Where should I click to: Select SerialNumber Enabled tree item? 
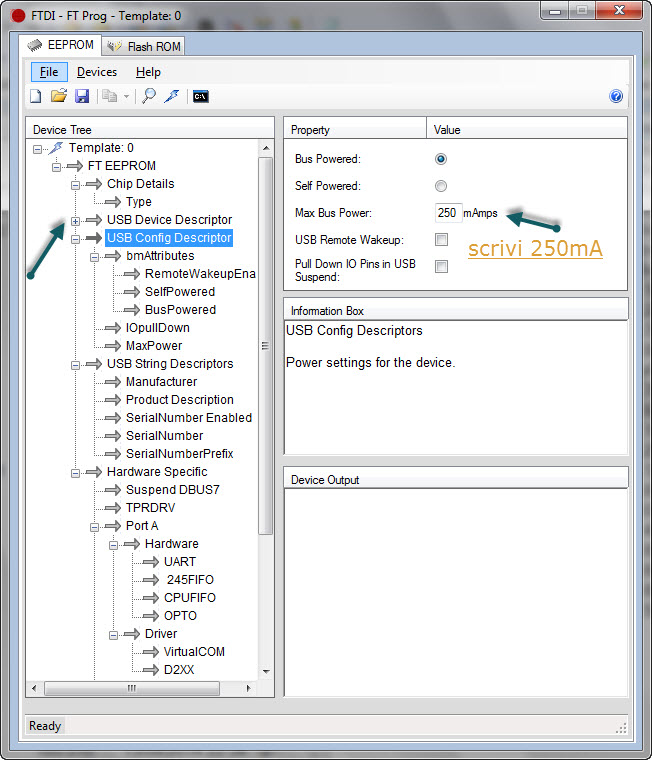189,418
